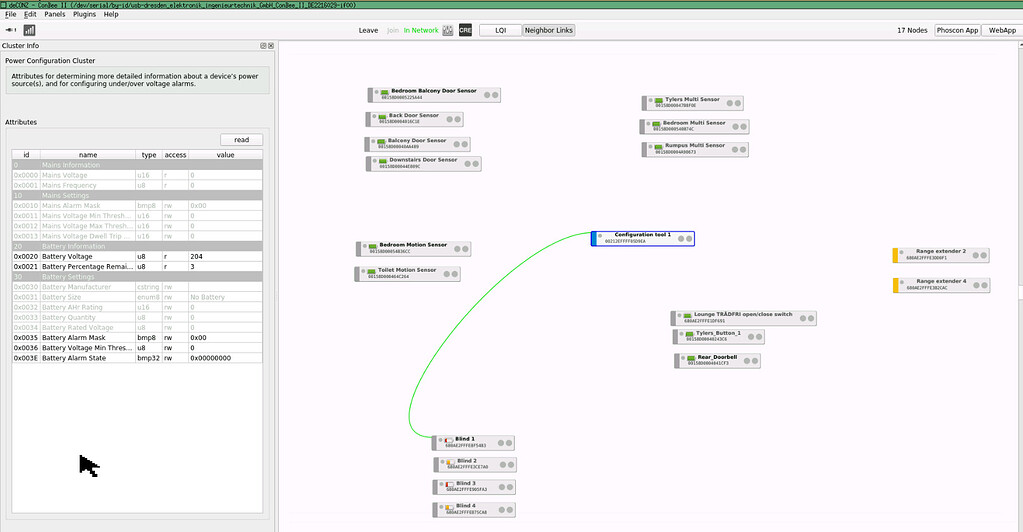This screenshot has height=532, width=1023.
Task: Close the Cluster Info panel
Action: (271, 46)
